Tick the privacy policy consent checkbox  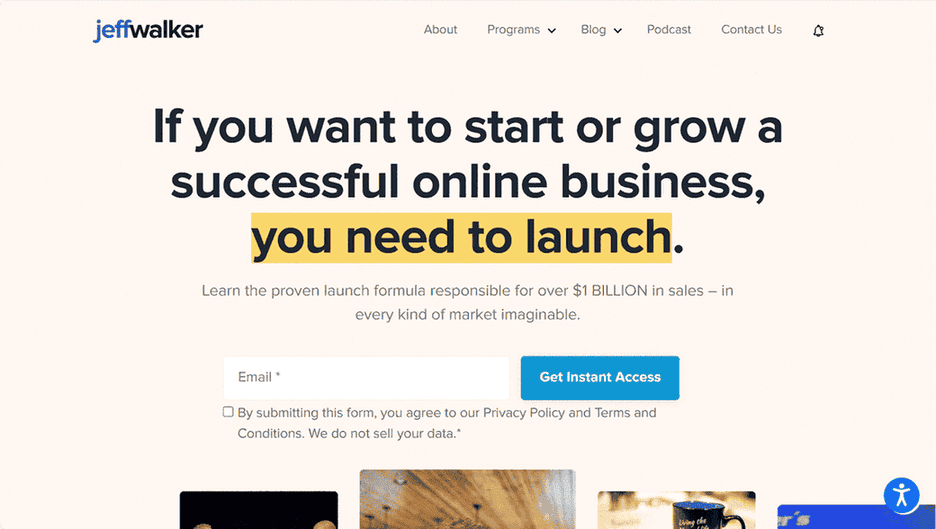click(228, 412)
